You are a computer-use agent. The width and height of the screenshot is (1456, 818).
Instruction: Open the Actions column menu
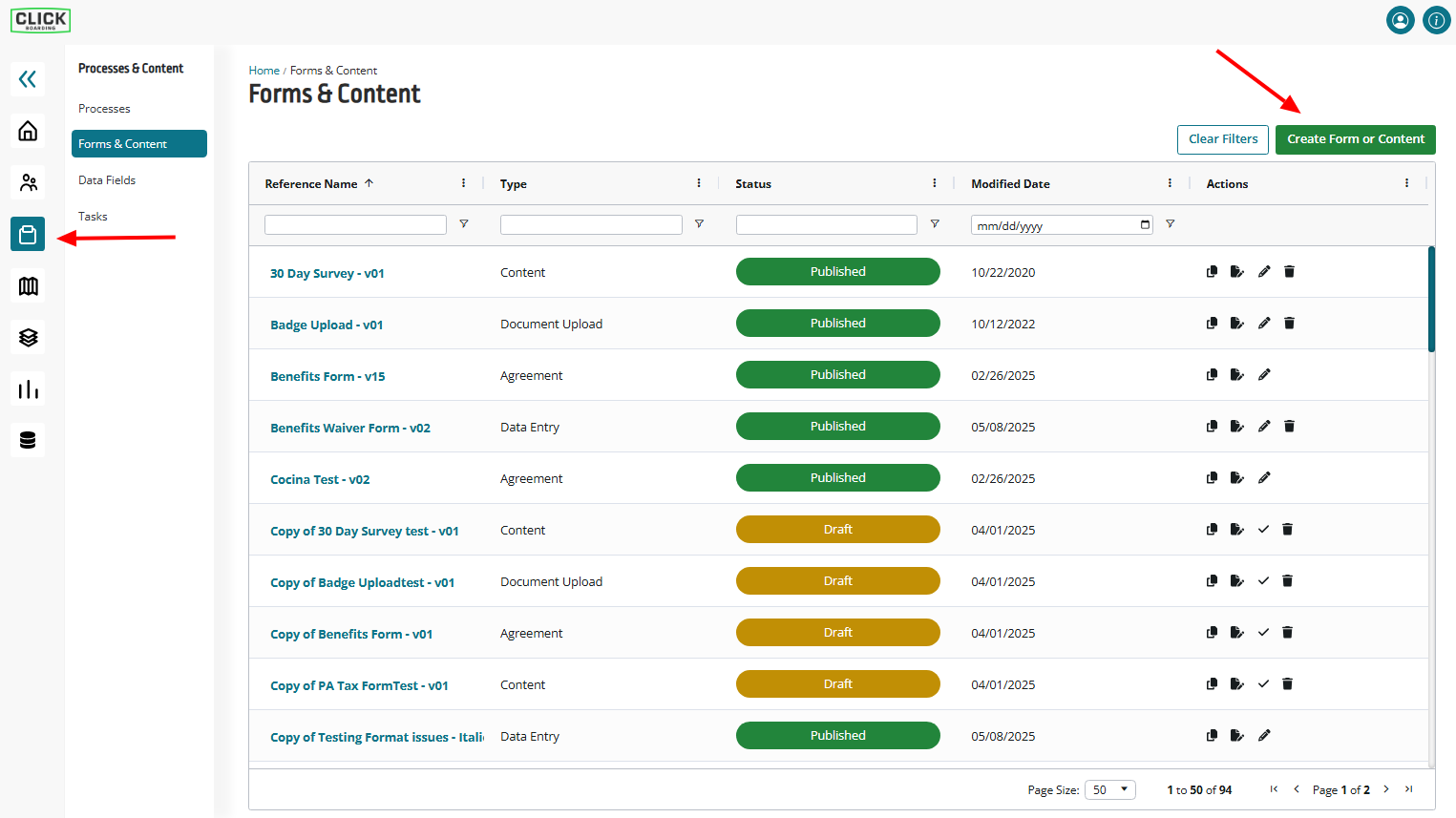pos(1406,183)
